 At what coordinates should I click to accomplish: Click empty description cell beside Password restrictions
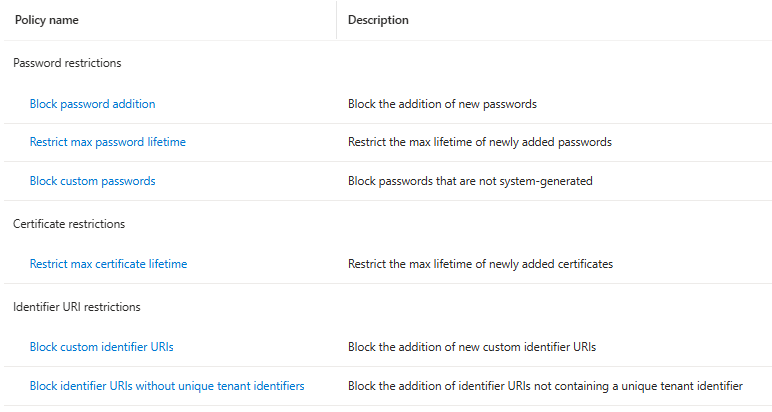[x=550, y=63]
